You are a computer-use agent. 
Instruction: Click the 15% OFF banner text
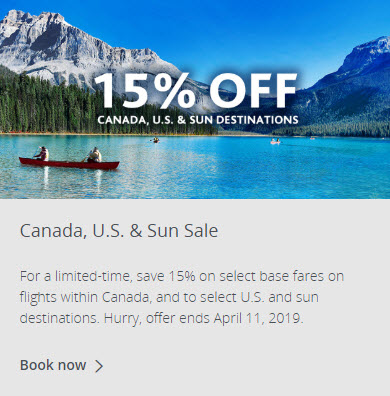click(x=196, y=91)
